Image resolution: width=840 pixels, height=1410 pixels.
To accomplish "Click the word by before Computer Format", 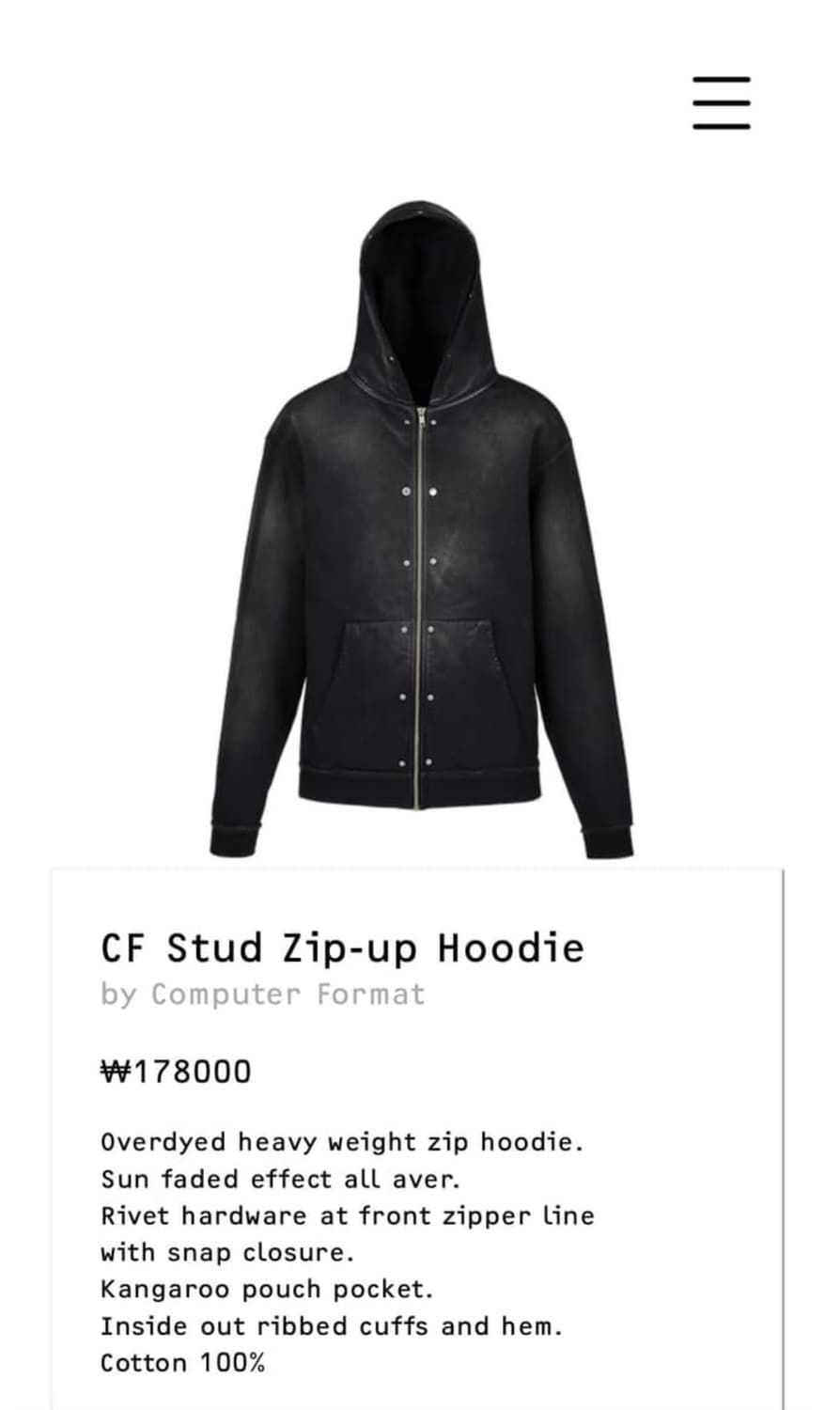I will (118, 995).
